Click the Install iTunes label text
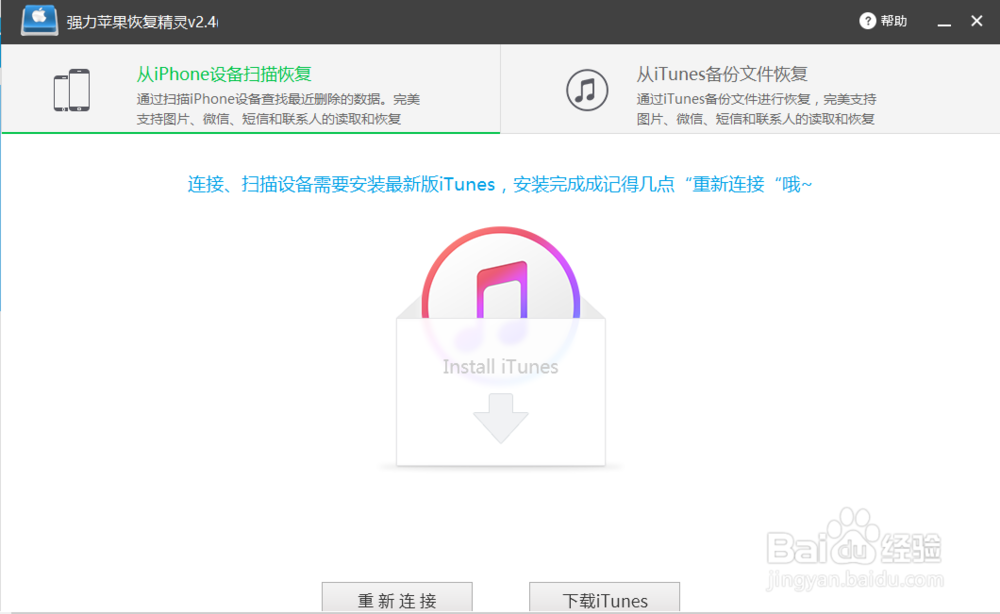Image resolution: width=1000 pixels, height=614 pixels. coord(500,367)
